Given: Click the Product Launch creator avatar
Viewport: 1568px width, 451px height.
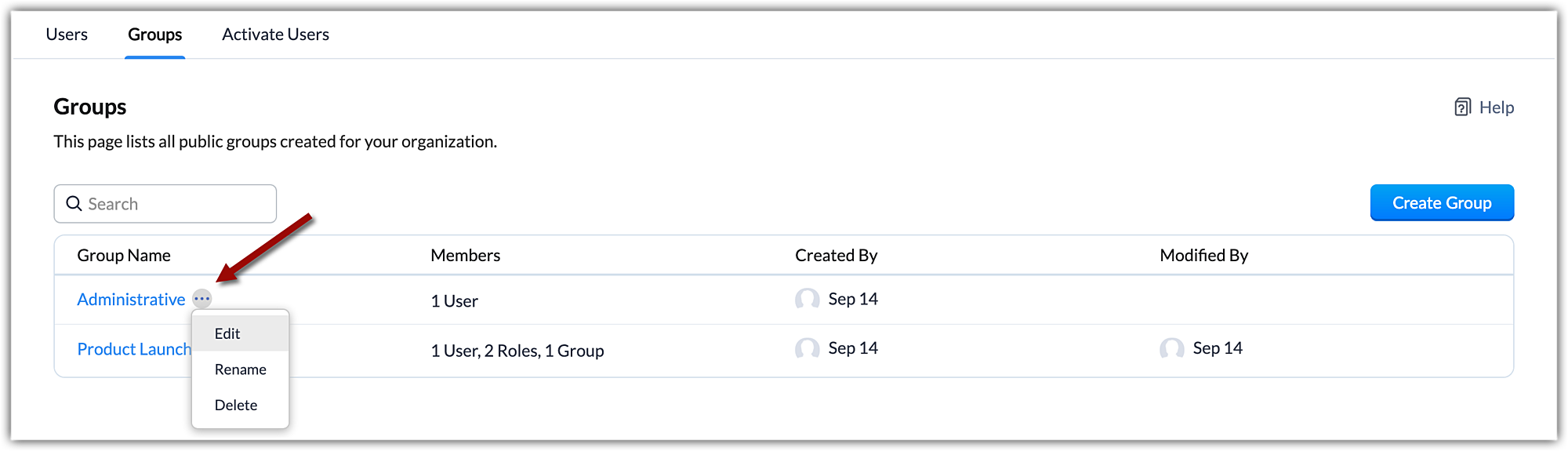Looking at the screenshot, I should 807,348.
